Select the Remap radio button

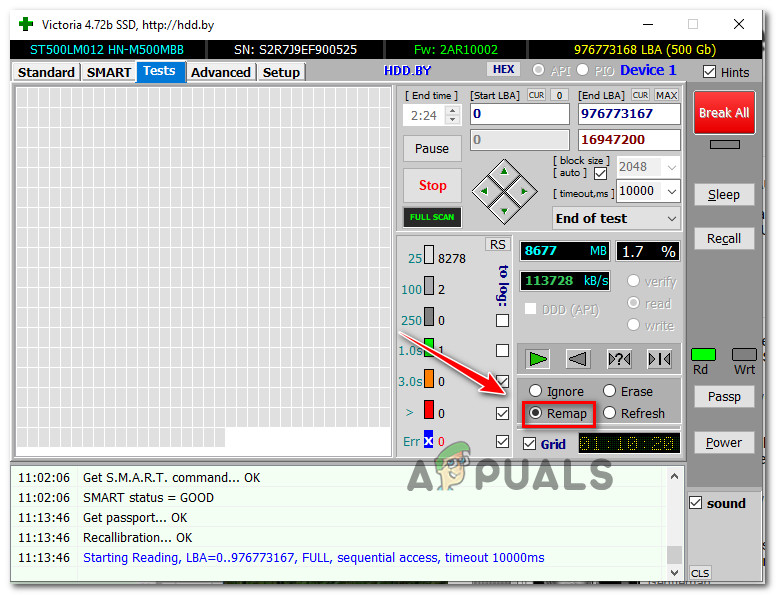[x=535, y=413]
